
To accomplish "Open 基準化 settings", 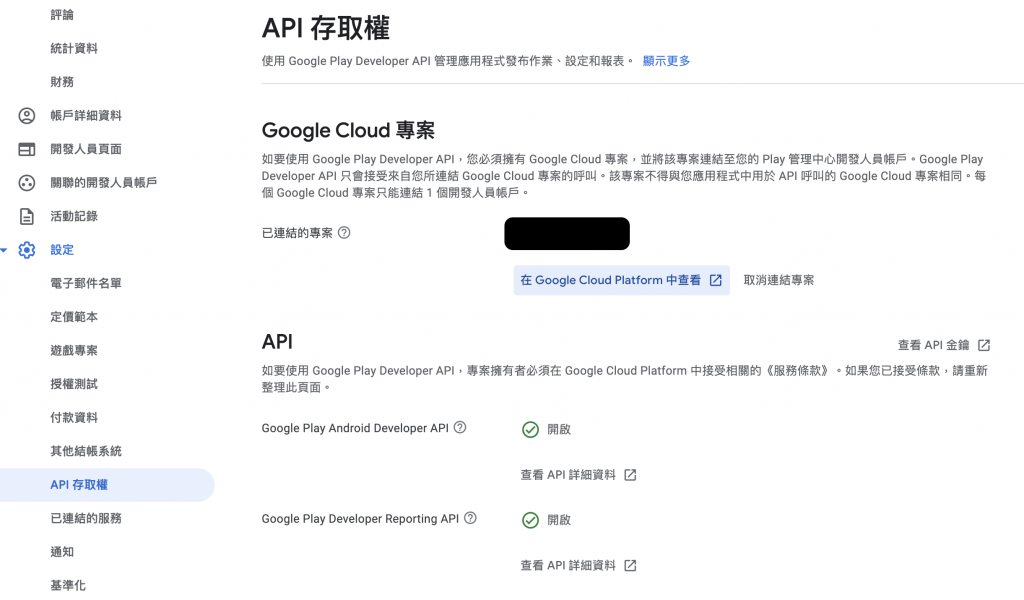I will tap(68, 586).
